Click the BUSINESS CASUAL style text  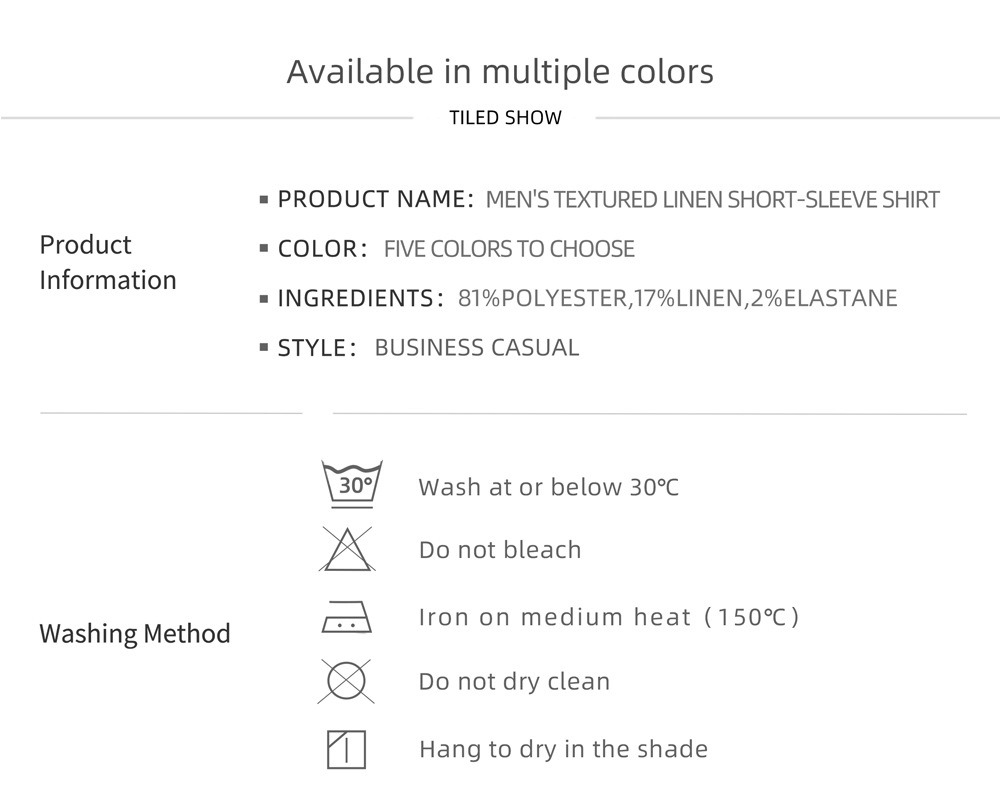[x=476, y=348]
